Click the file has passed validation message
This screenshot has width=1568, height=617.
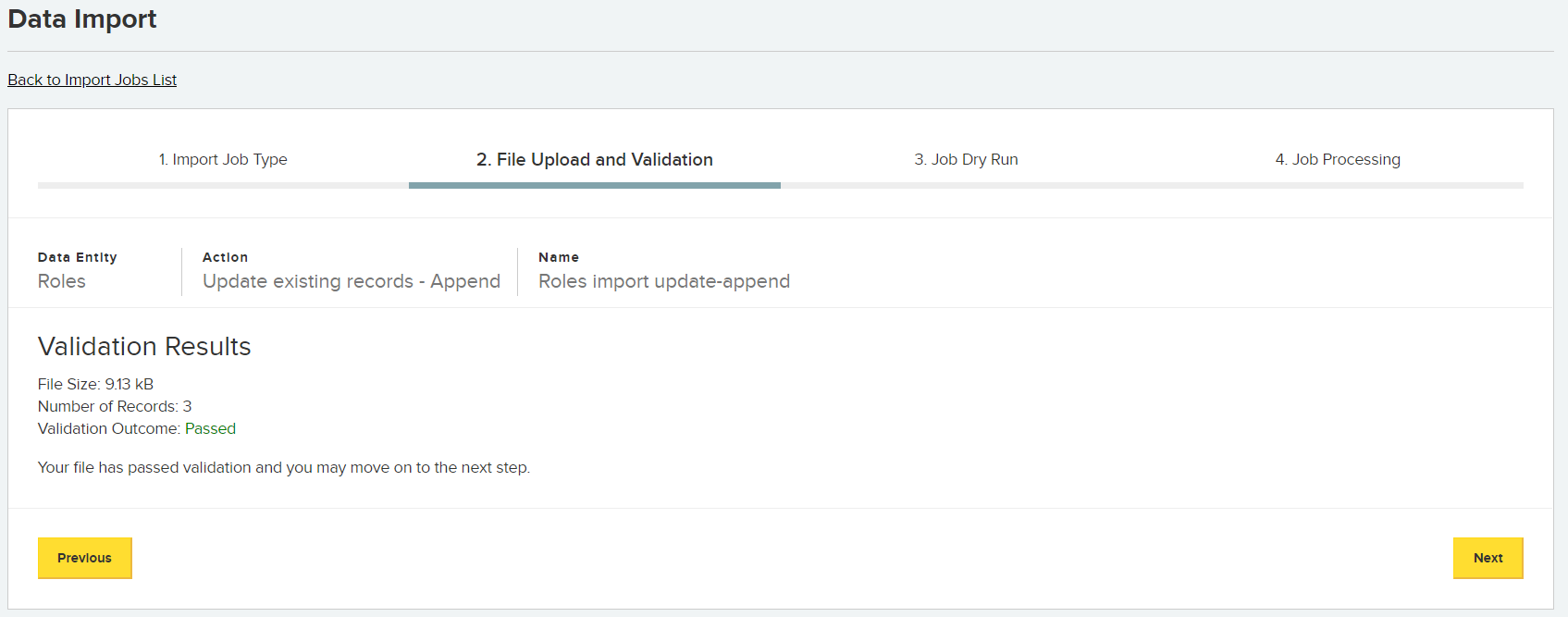click(284, 467)
